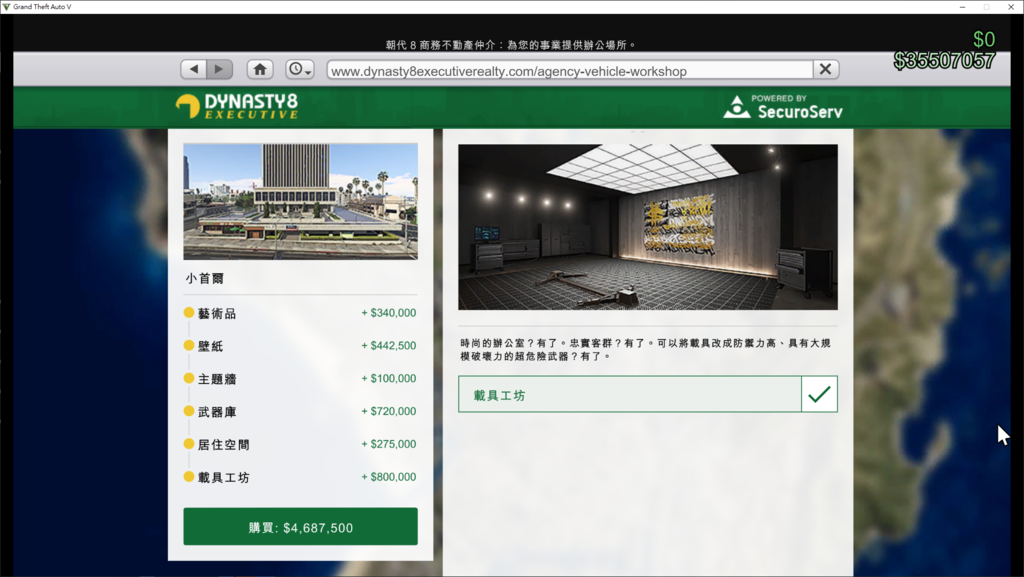Close the in-game browser with X button

825,69
